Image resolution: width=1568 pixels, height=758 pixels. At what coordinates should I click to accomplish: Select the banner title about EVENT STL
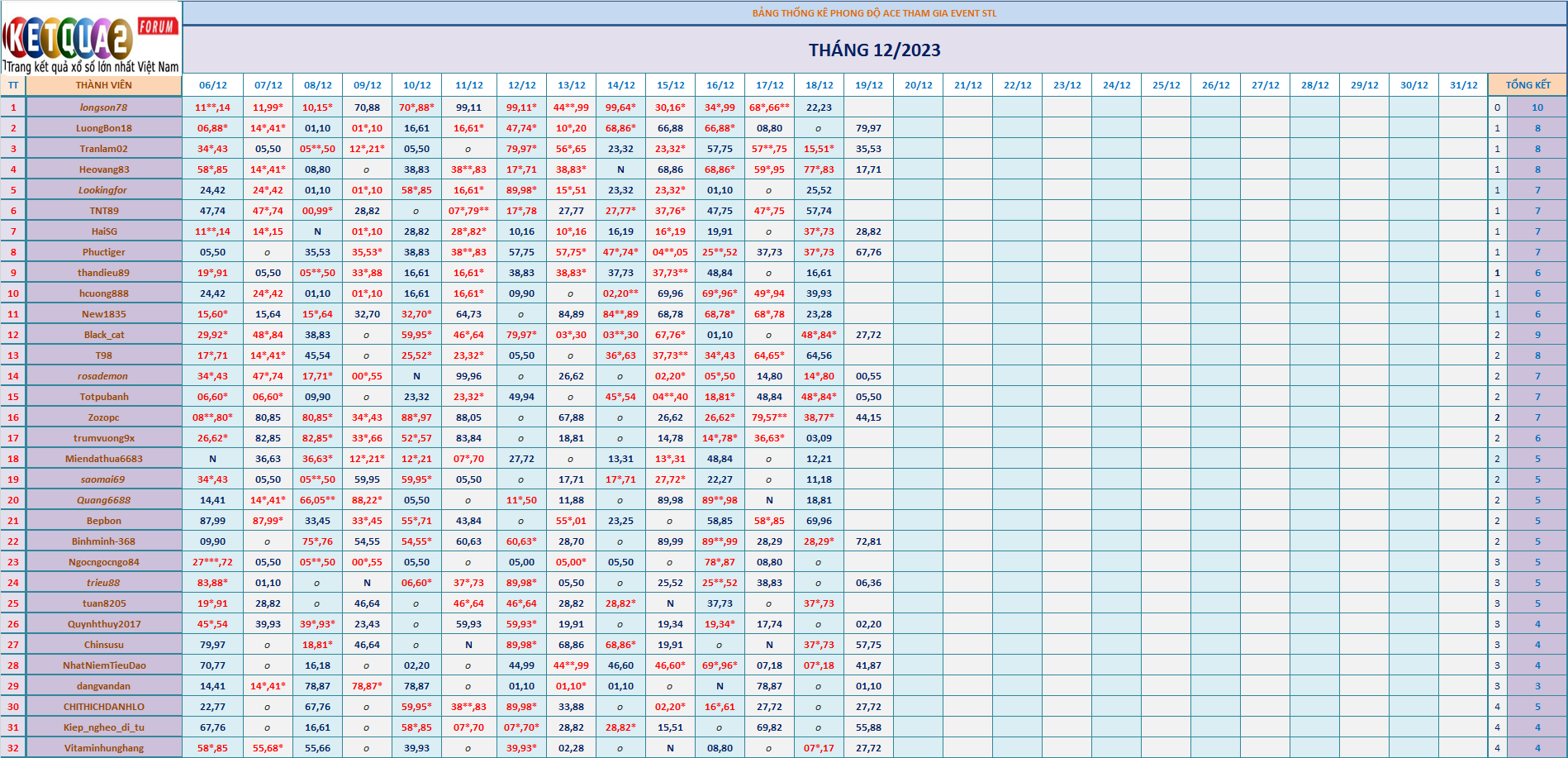[874, 13]
